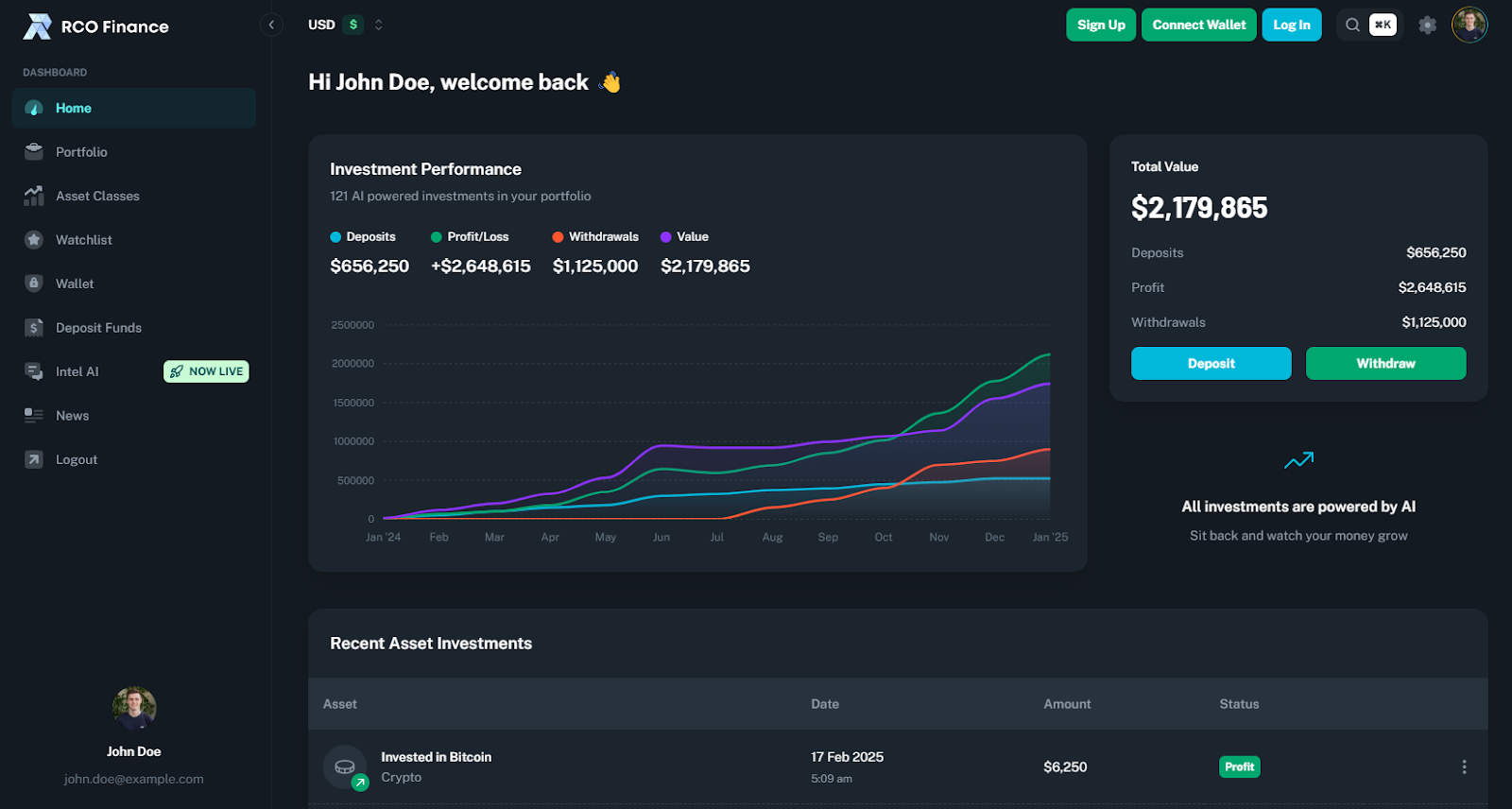Image resolution: width=1512 pixels, height=809 pixels.
Task: Click the ⌘K shortcut badge
Action: pos(1383,25)
